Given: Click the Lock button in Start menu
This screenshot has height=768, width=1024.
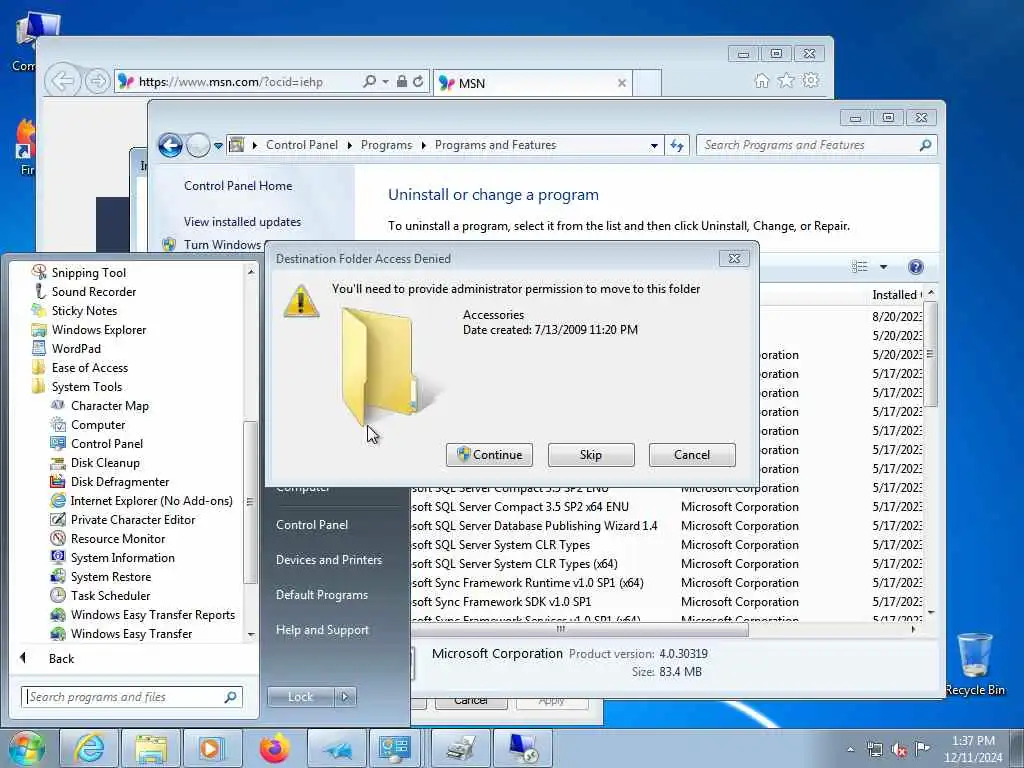Looking at the screenshot, I should 300,697.
